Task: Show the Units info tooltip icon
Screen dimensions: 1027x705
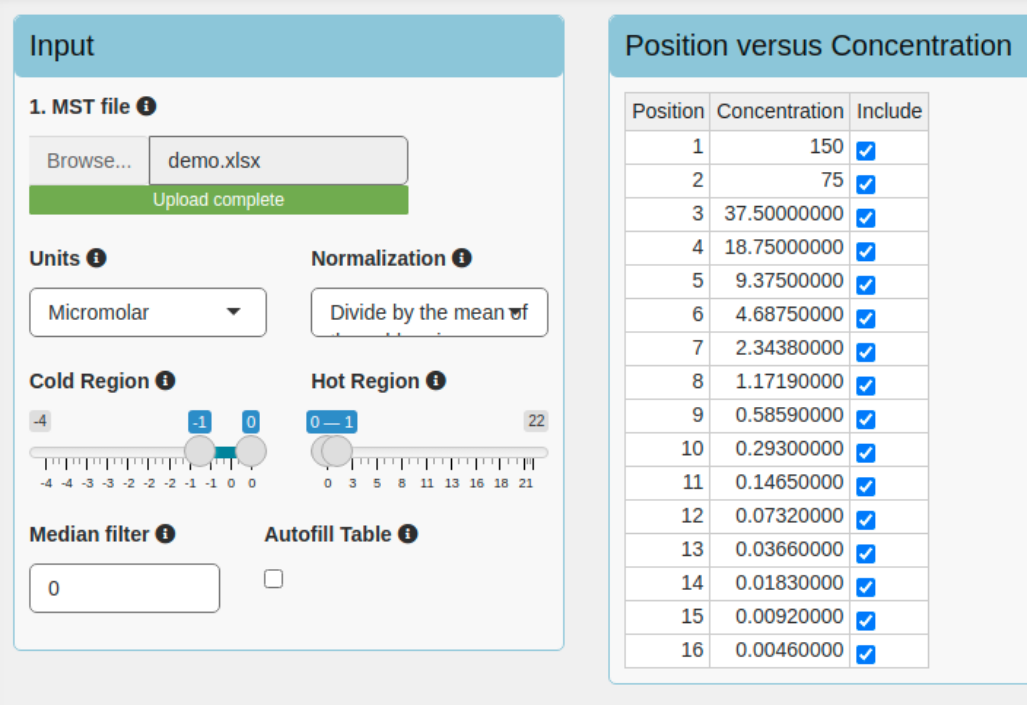Action: [x=96, y=258]
